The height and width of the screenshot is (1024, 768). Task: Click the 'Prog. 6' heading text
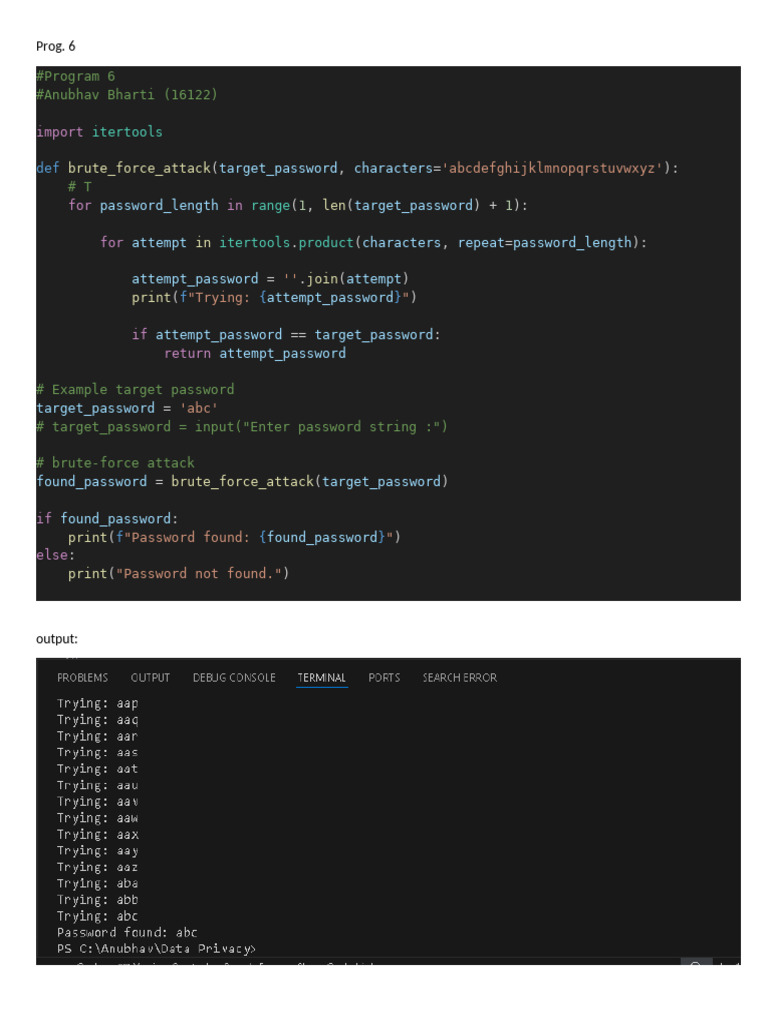(x=56, y=46)
